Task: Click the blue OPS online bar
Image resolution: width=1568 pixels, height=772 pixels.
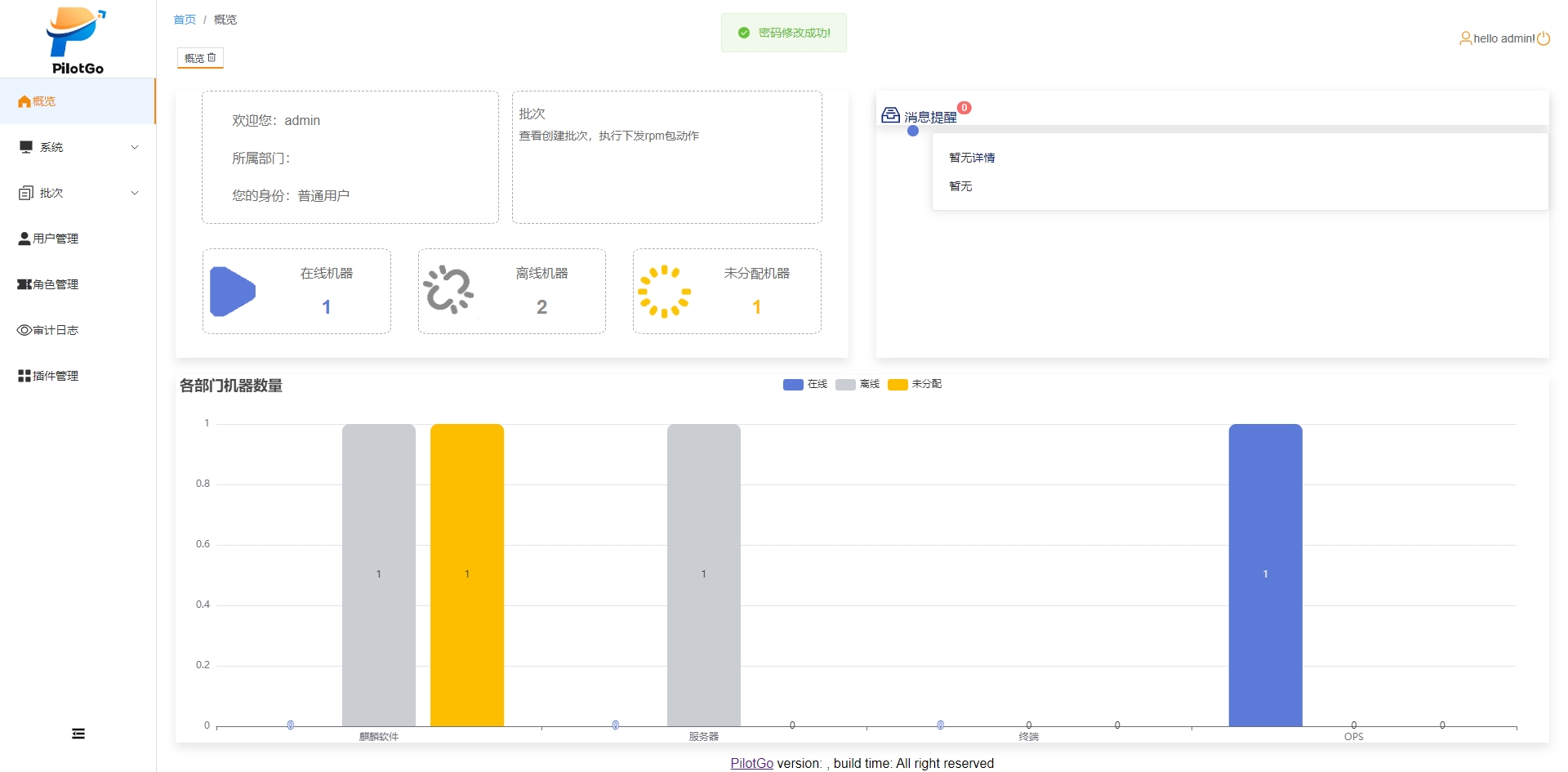Action: tap(1265, 572)
